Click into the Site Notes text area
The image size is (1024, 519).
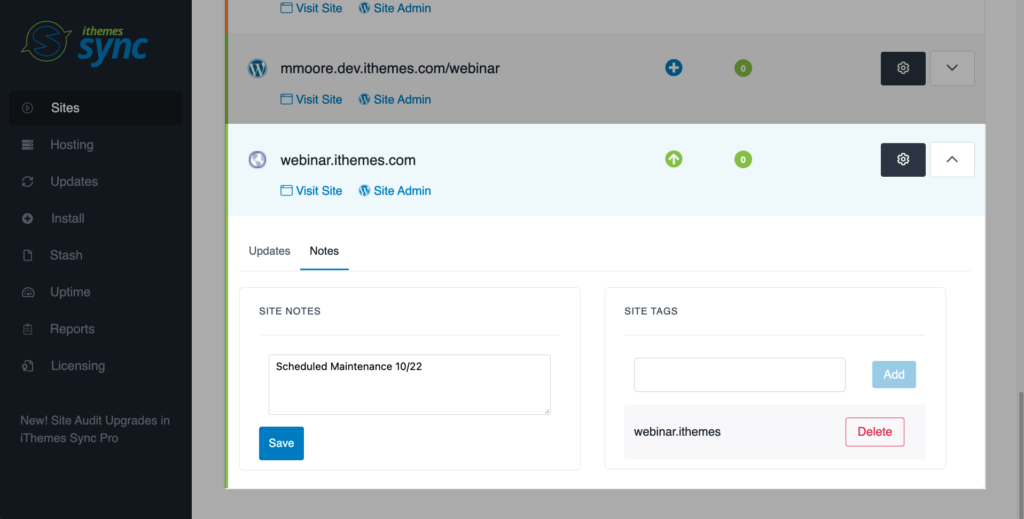[x=409, y=385]
